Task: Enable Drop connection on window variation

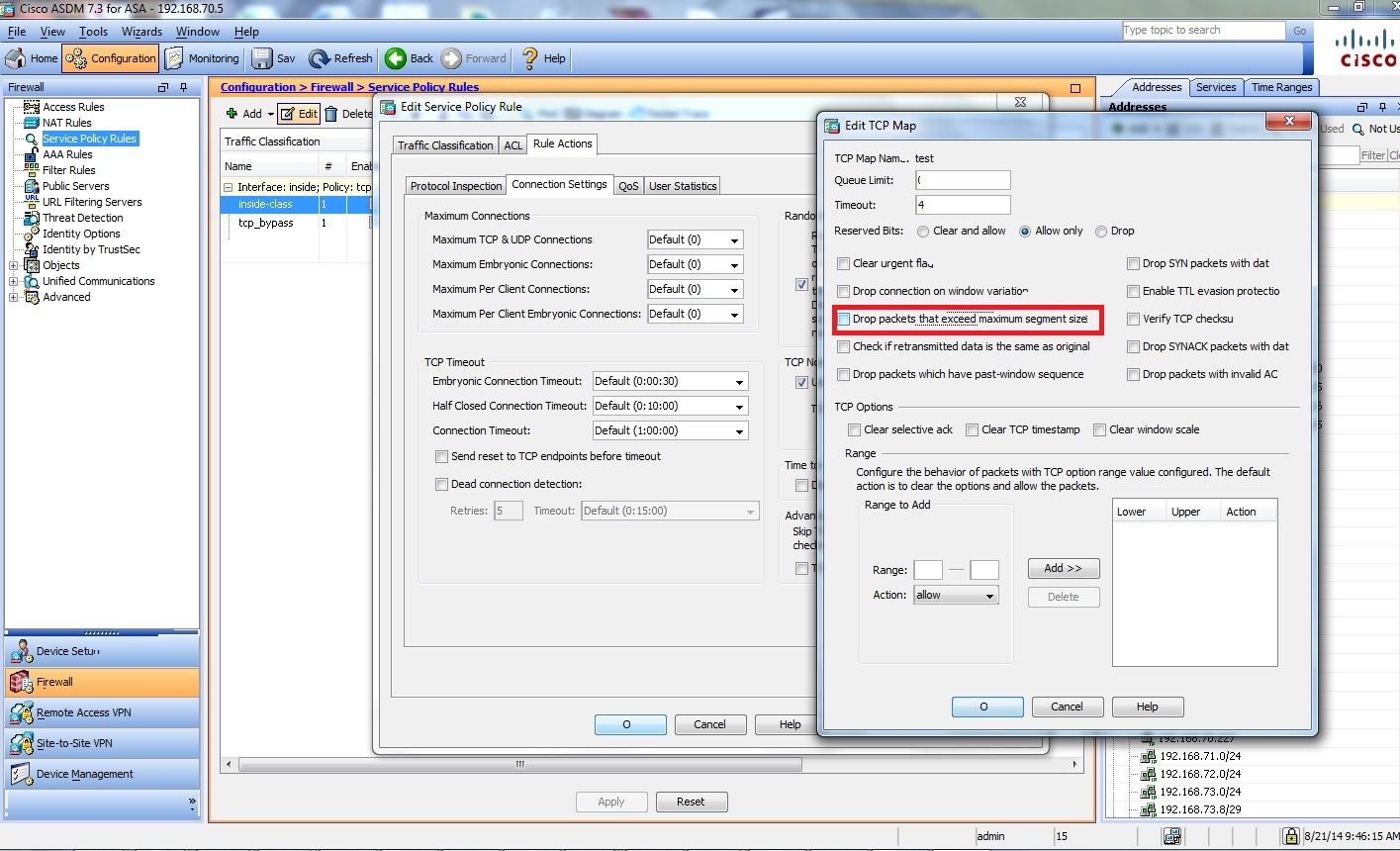Action: [843, 291]
